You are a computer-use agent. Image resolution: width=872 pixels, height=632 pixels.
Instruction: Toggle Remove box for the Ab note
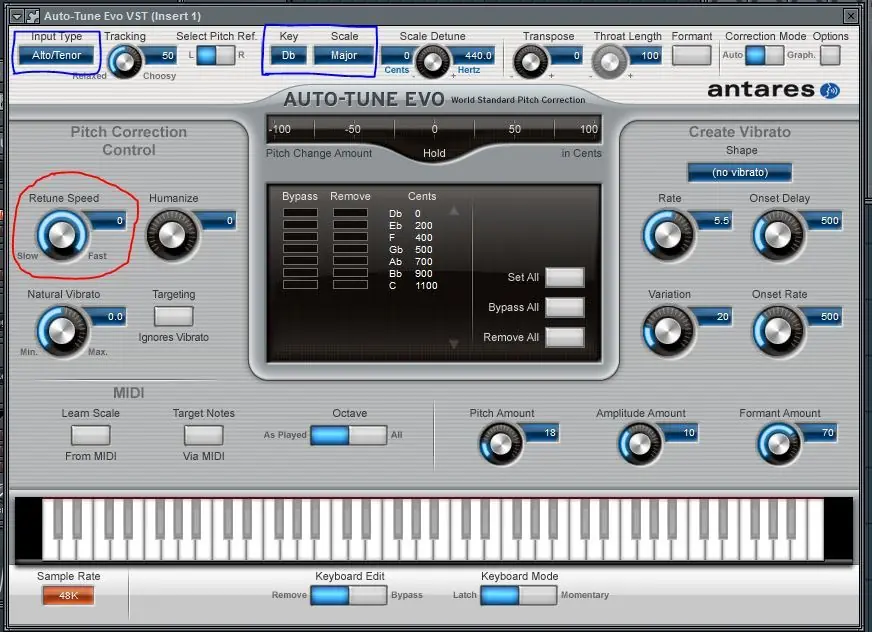pyautogui.click(x=350, y=261)
